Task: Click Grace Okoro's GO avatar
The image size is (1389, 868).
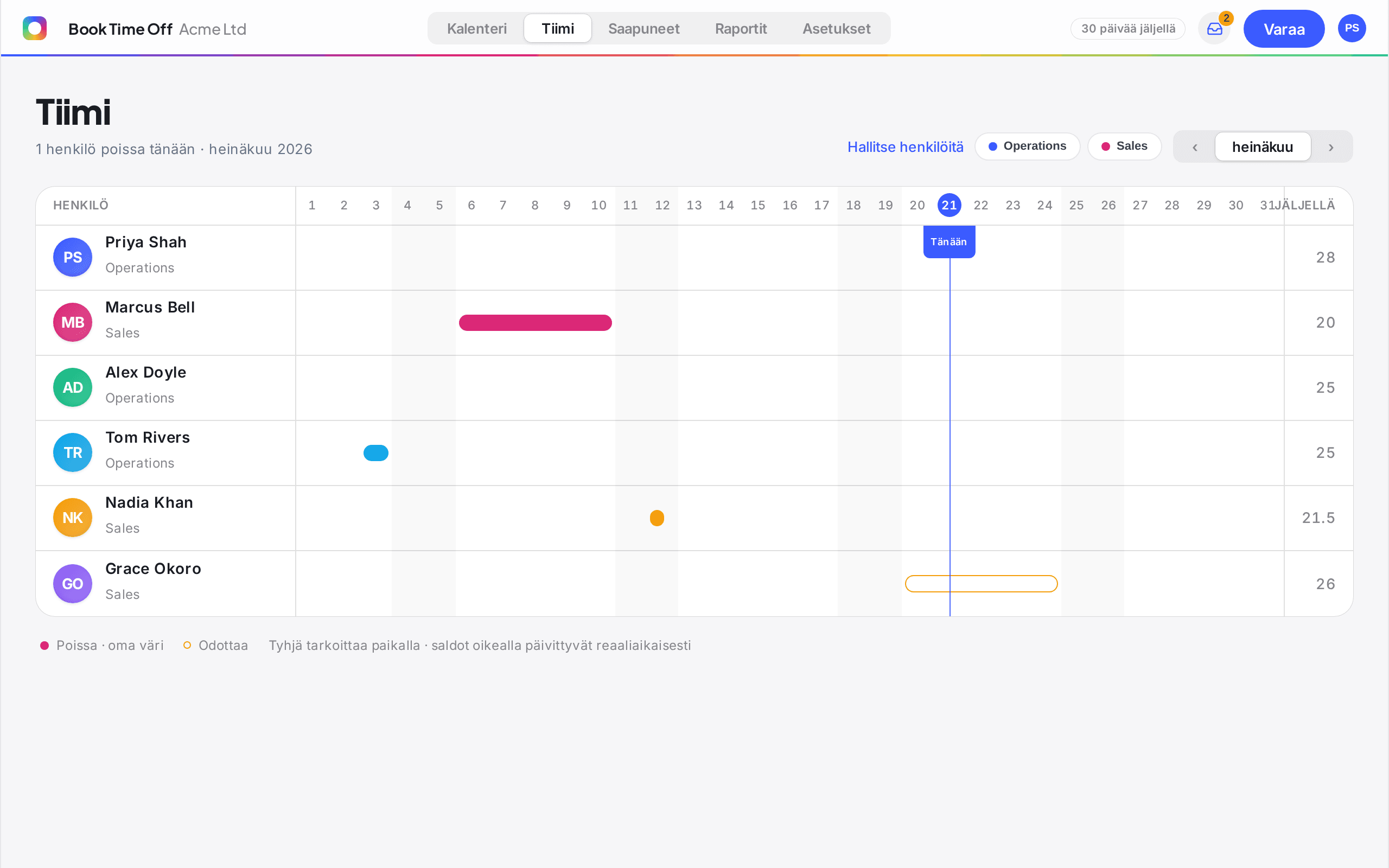Action: point(73,584)
